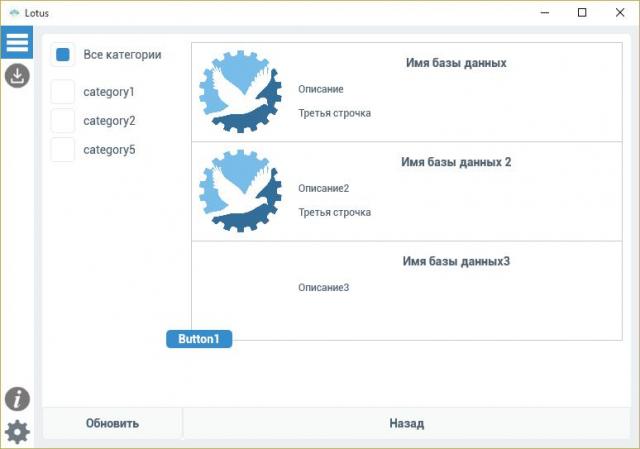The width and height of the screenshot is (640, 449).
Task: Check the category1 checkbox
Action: [62, 91]
